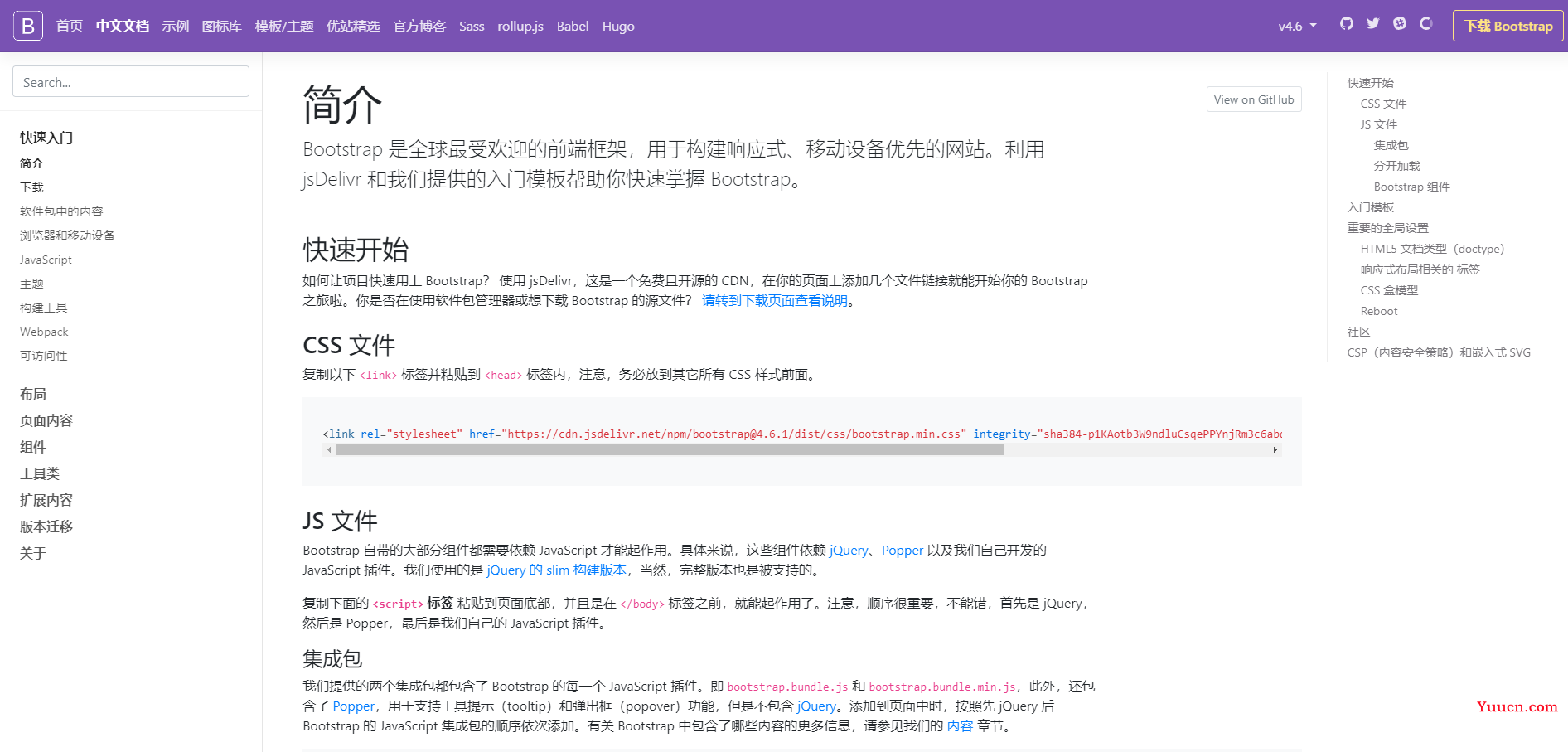This screenshot has height=752, width=1568.
Task: Jump to 入门模板 in right table of contents
Action: pyautogui.click(x=1371, y=207)
